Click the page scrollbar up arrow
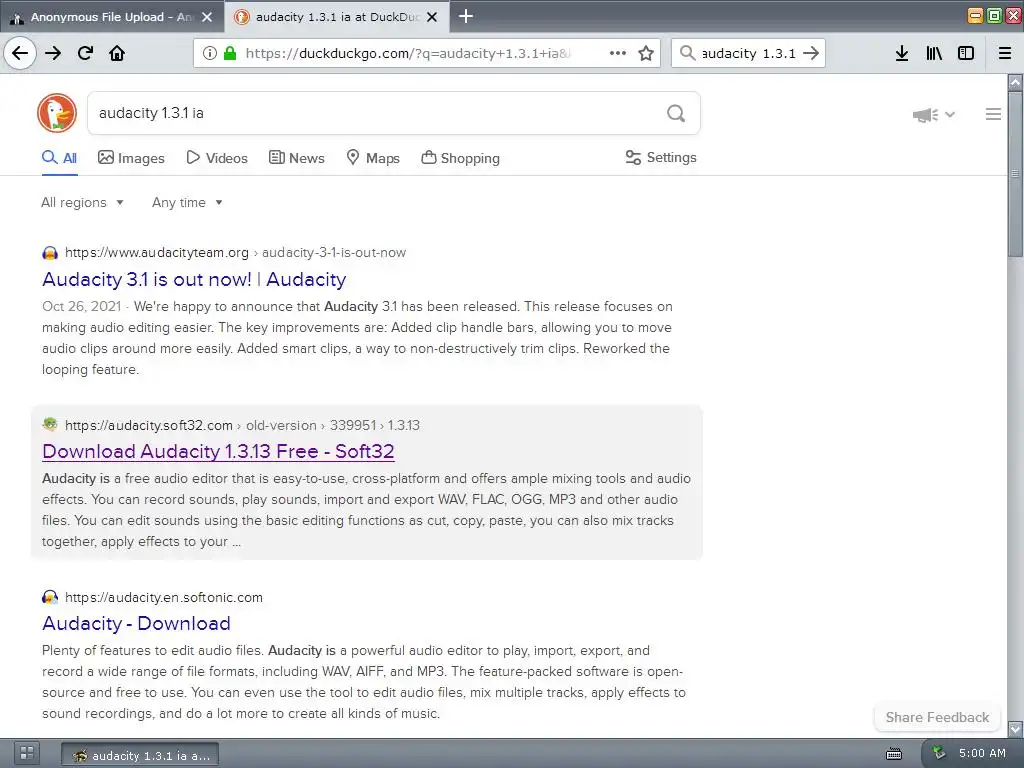Image resolution: width=1024 pixels, height=768 pixels. tap(1015, 82)
